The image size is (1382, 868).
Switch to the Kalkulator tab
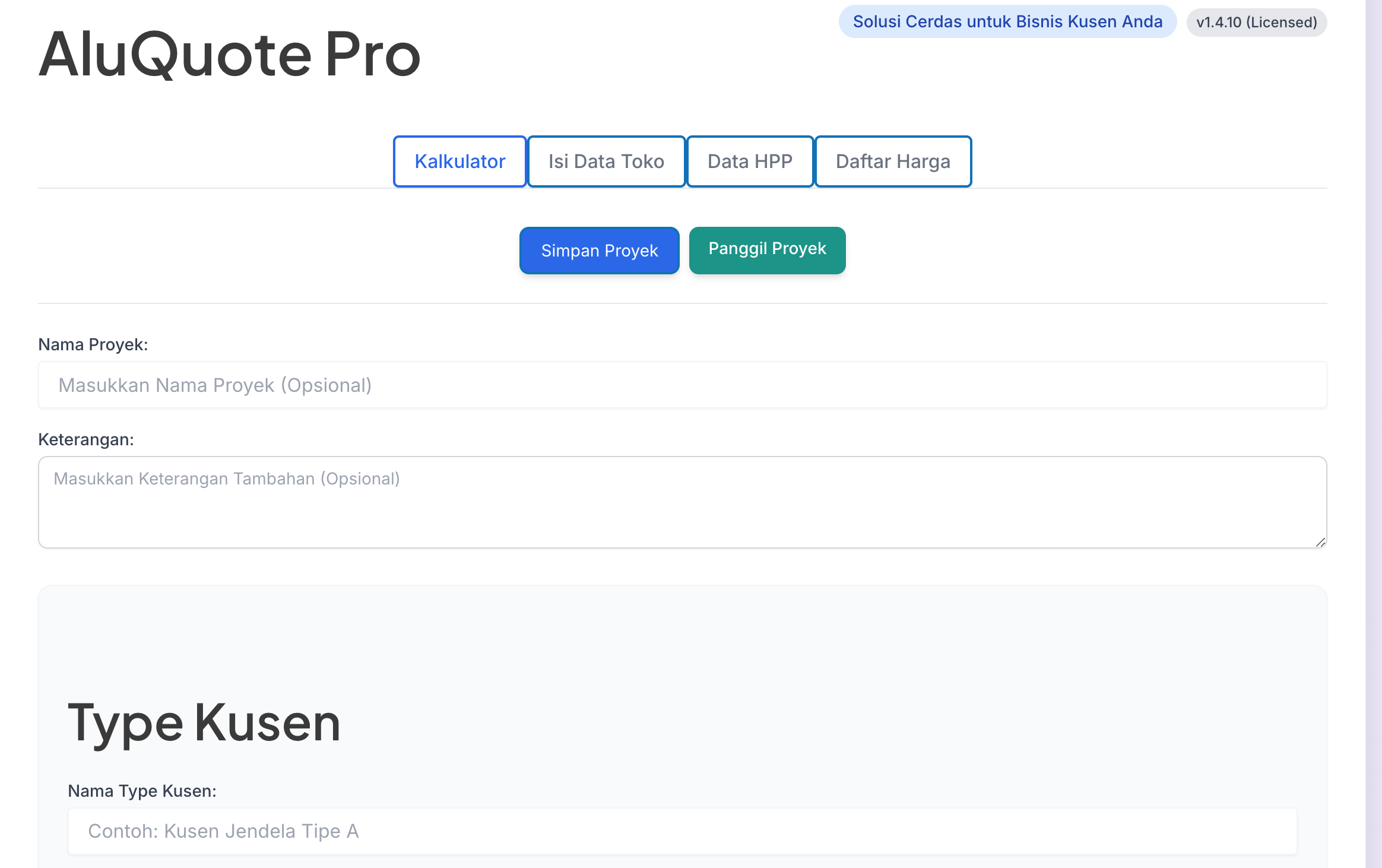(x=459, y=161)
